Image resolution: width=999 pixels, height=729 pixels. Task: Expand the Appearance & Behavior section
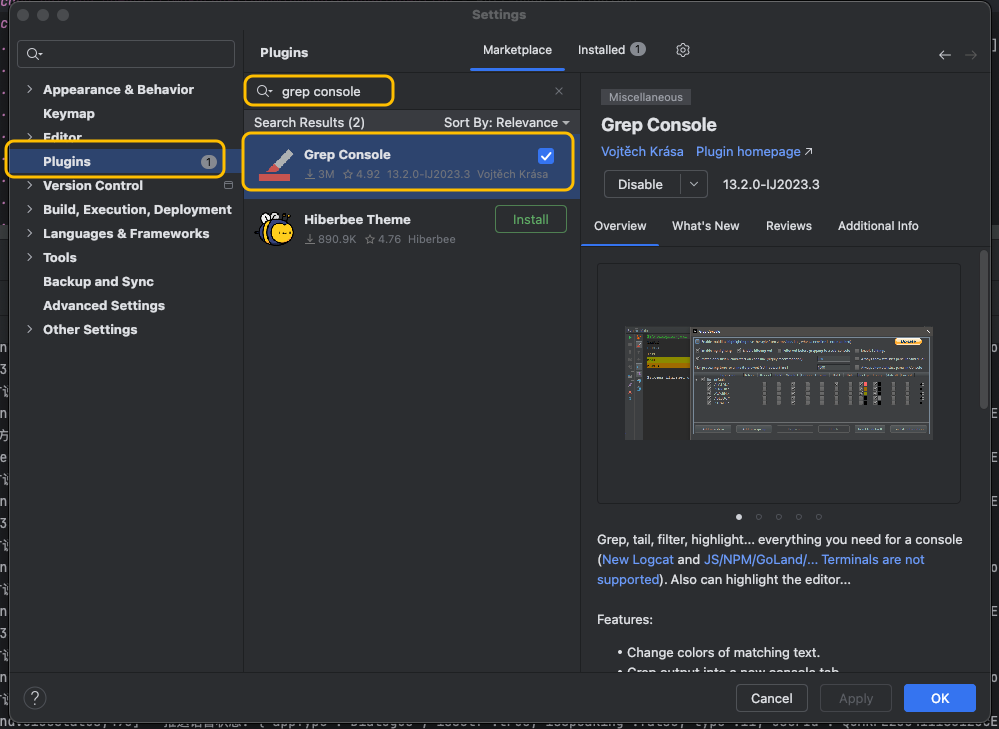[29, 89]
